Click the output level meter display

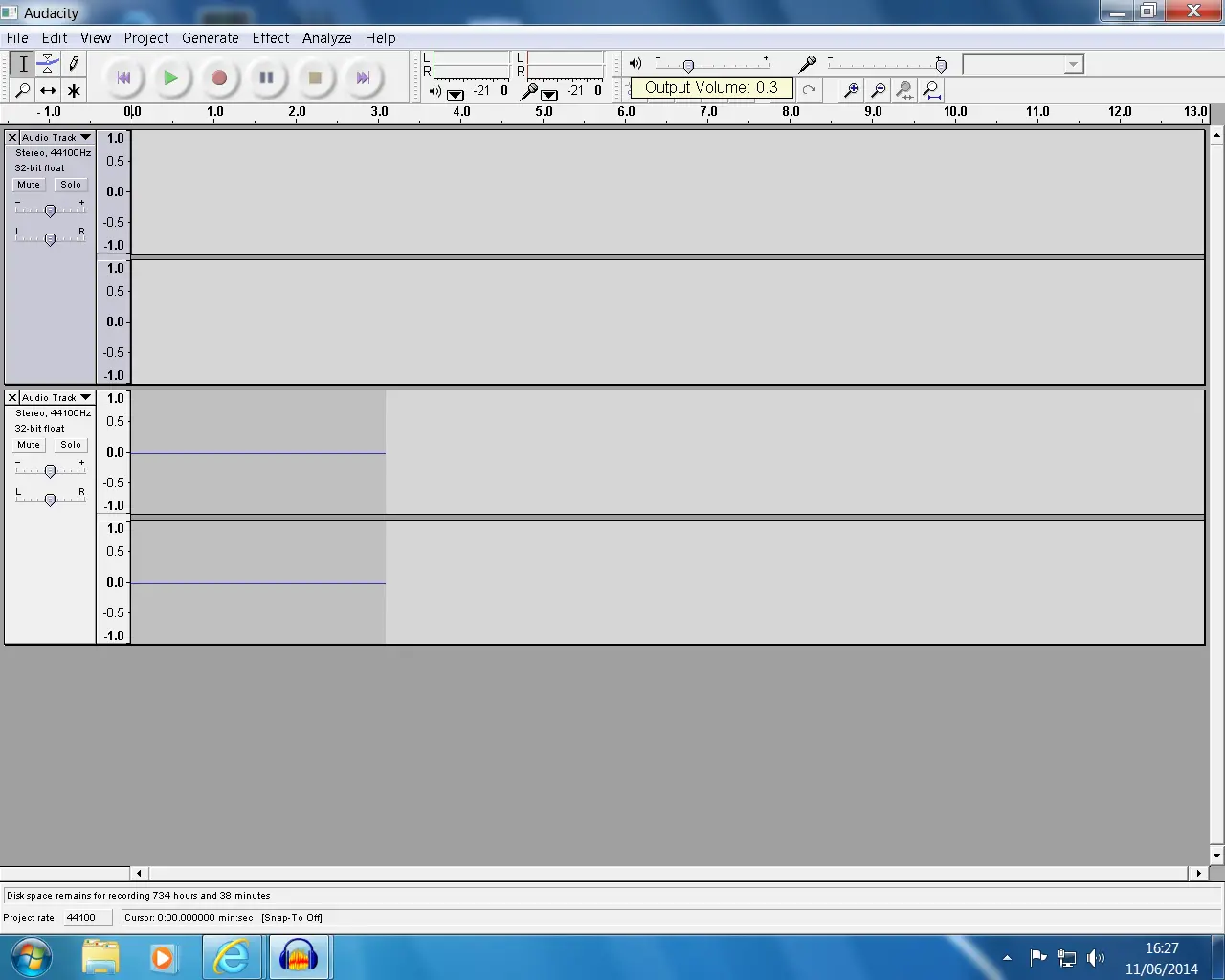(x=472, y=65)
